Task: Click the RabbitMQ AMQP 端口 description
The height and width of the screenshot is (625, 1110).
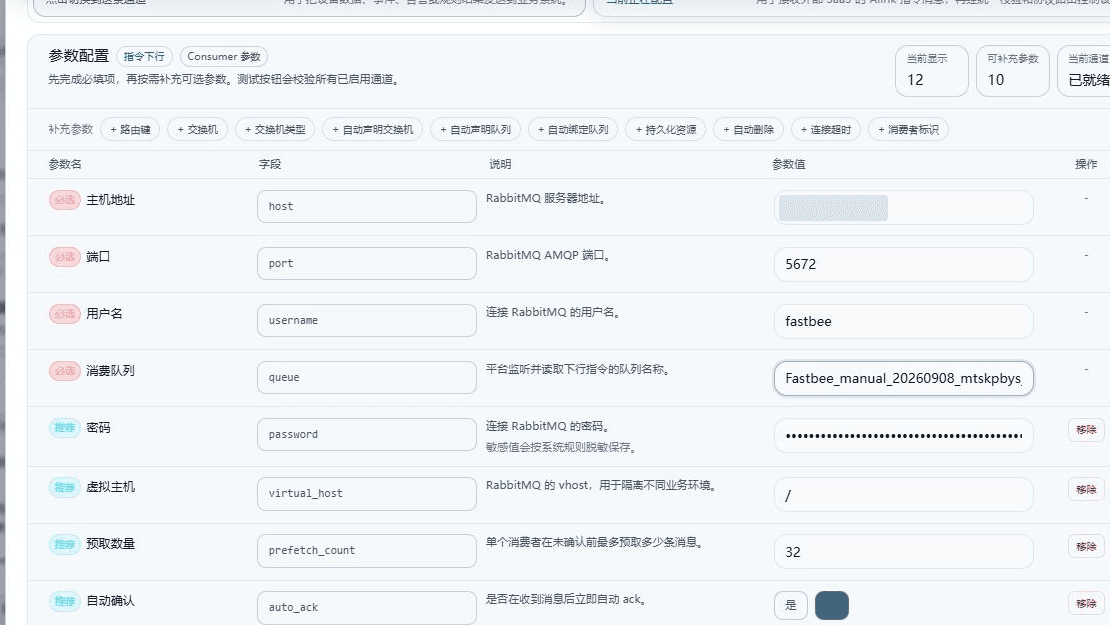Action: 549,255
